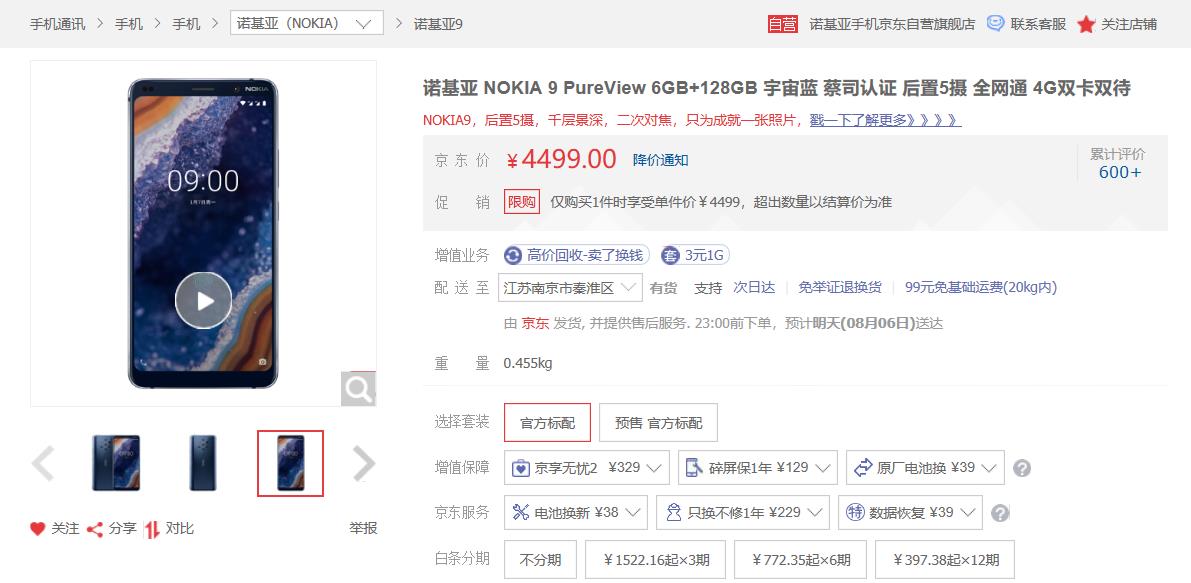Click help icon next to 增值保障 options

[1022, 468]
